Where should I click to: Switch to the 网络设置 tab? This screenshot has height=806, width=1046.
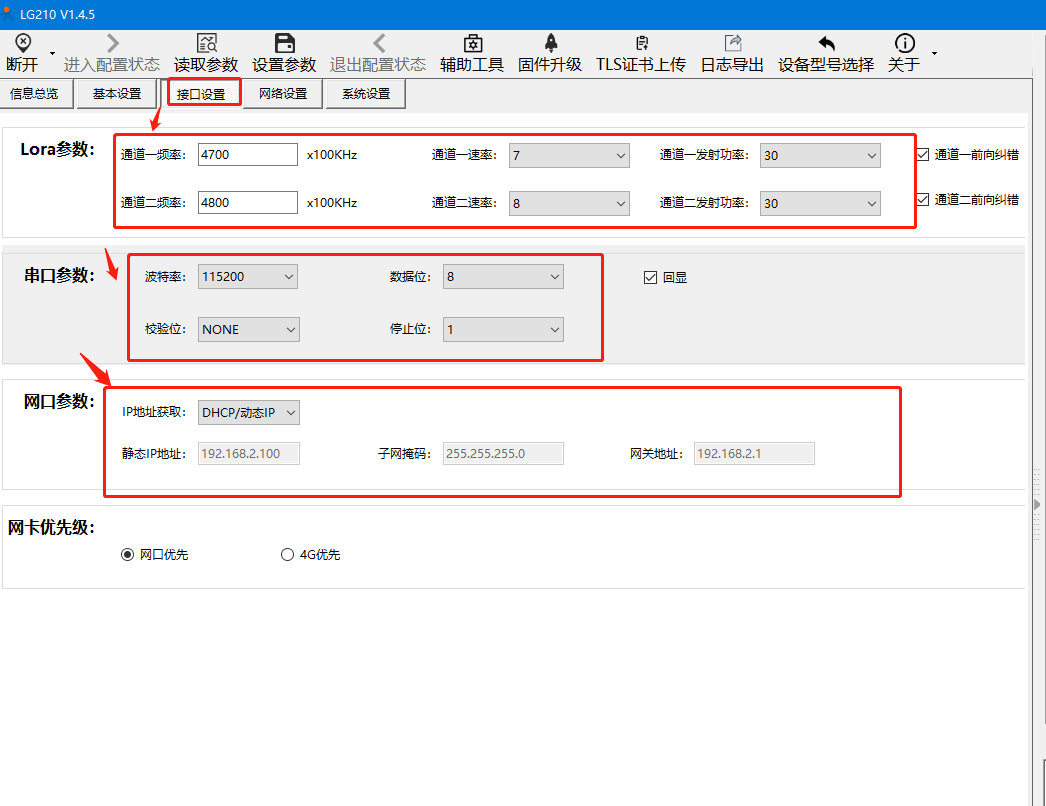click(x=283, y=94)
